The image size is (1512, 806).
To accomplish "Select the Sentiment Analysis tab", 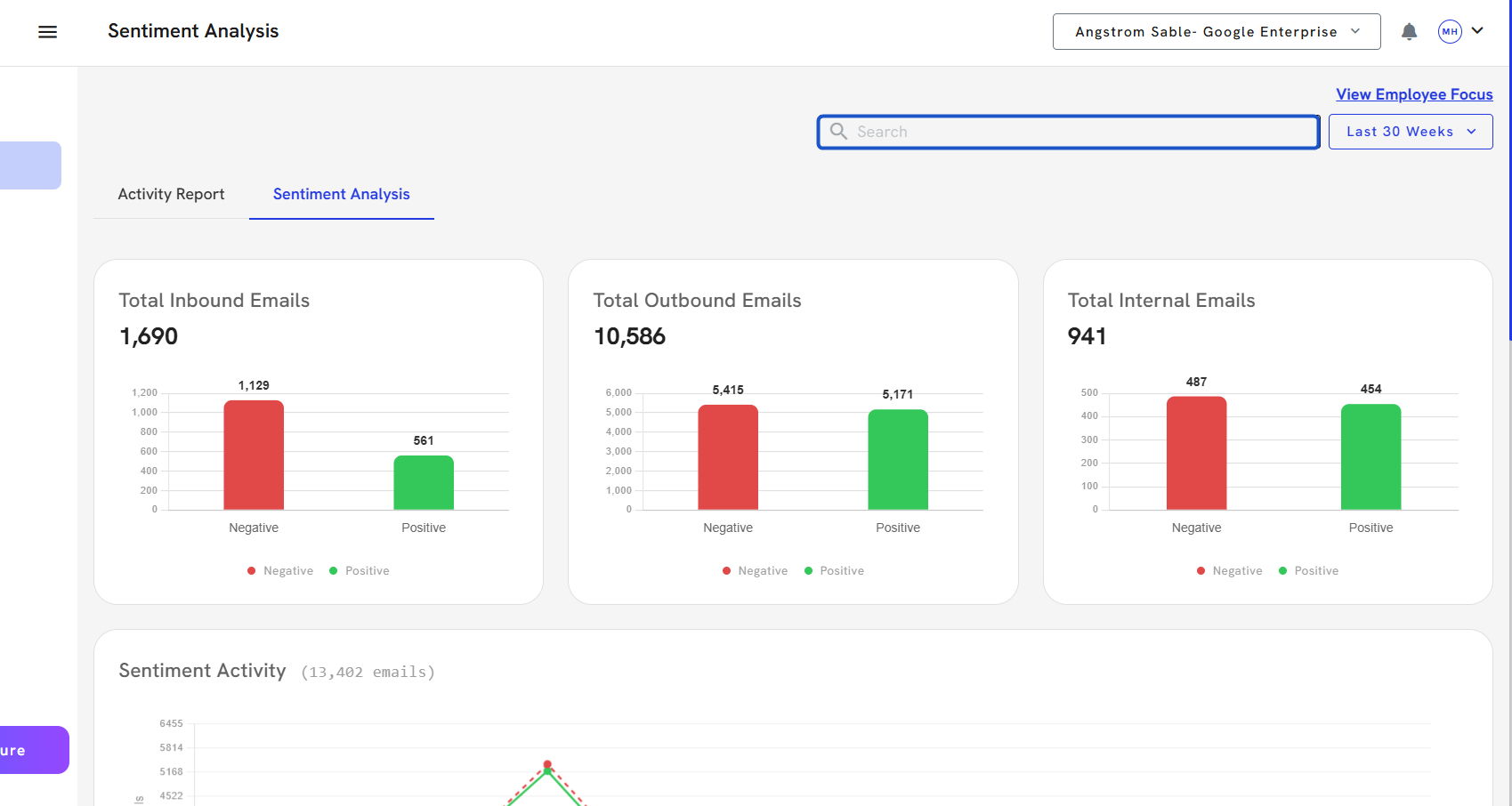I will 341,194.
